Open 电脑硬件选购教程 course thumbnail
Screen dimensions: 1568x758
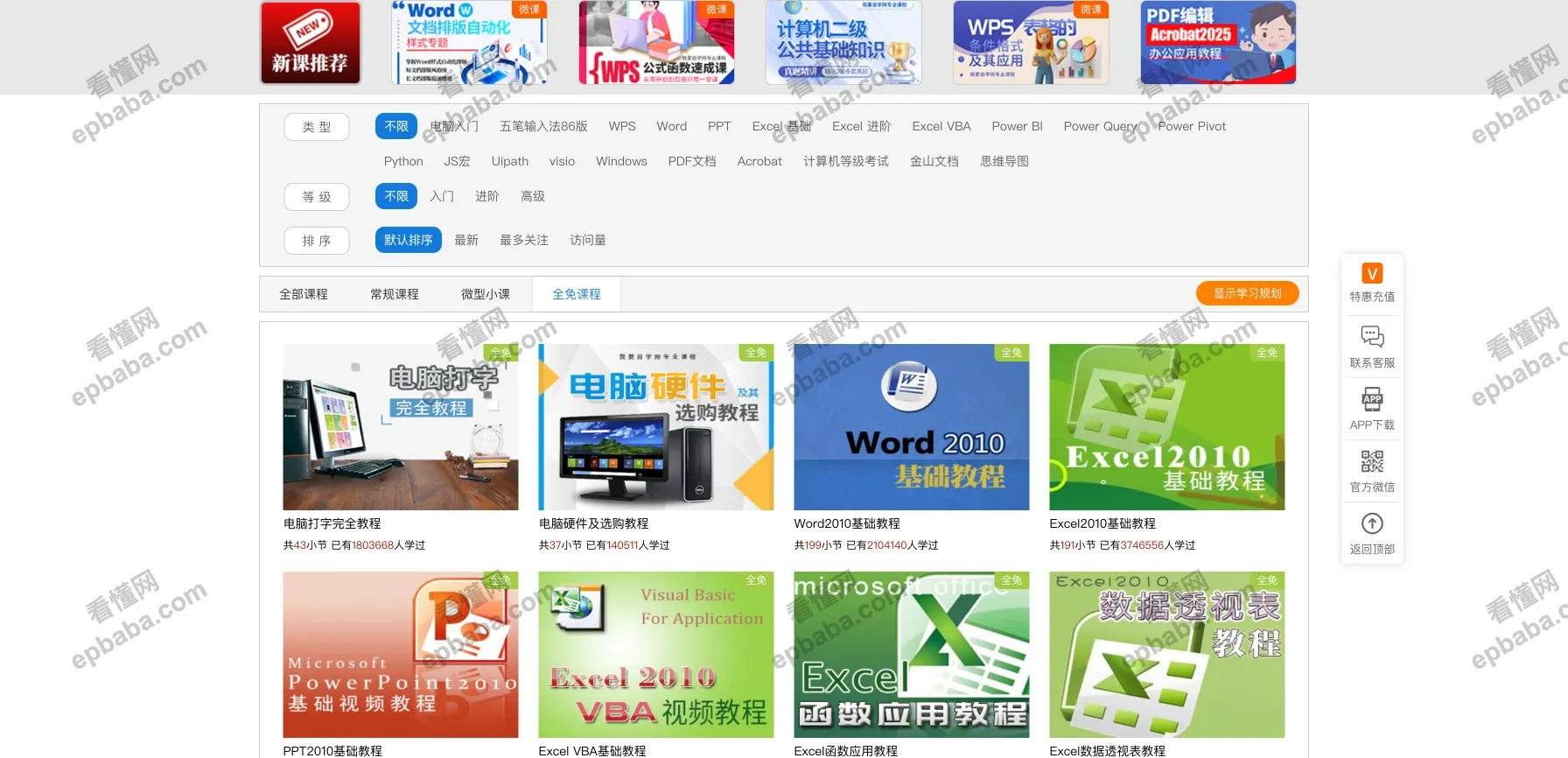656,427
